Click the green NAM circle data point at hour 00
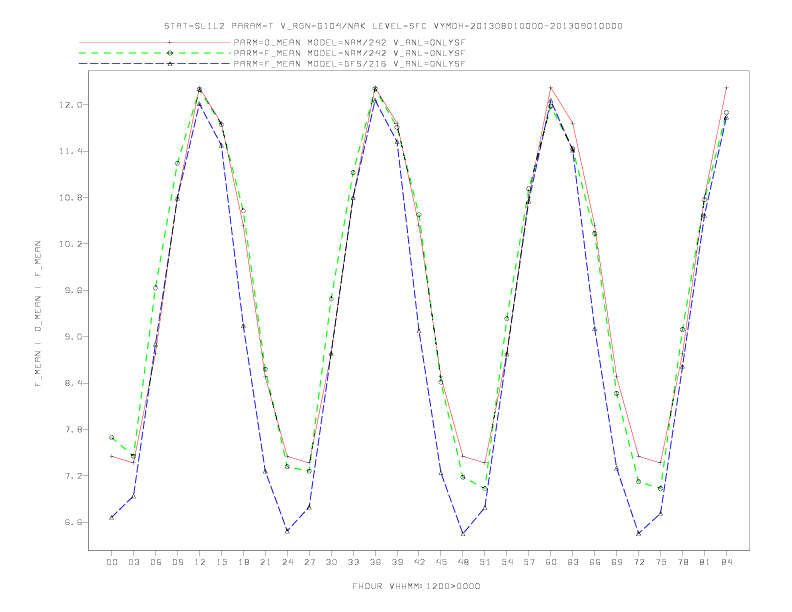The image size is (792, 612). 112,437
